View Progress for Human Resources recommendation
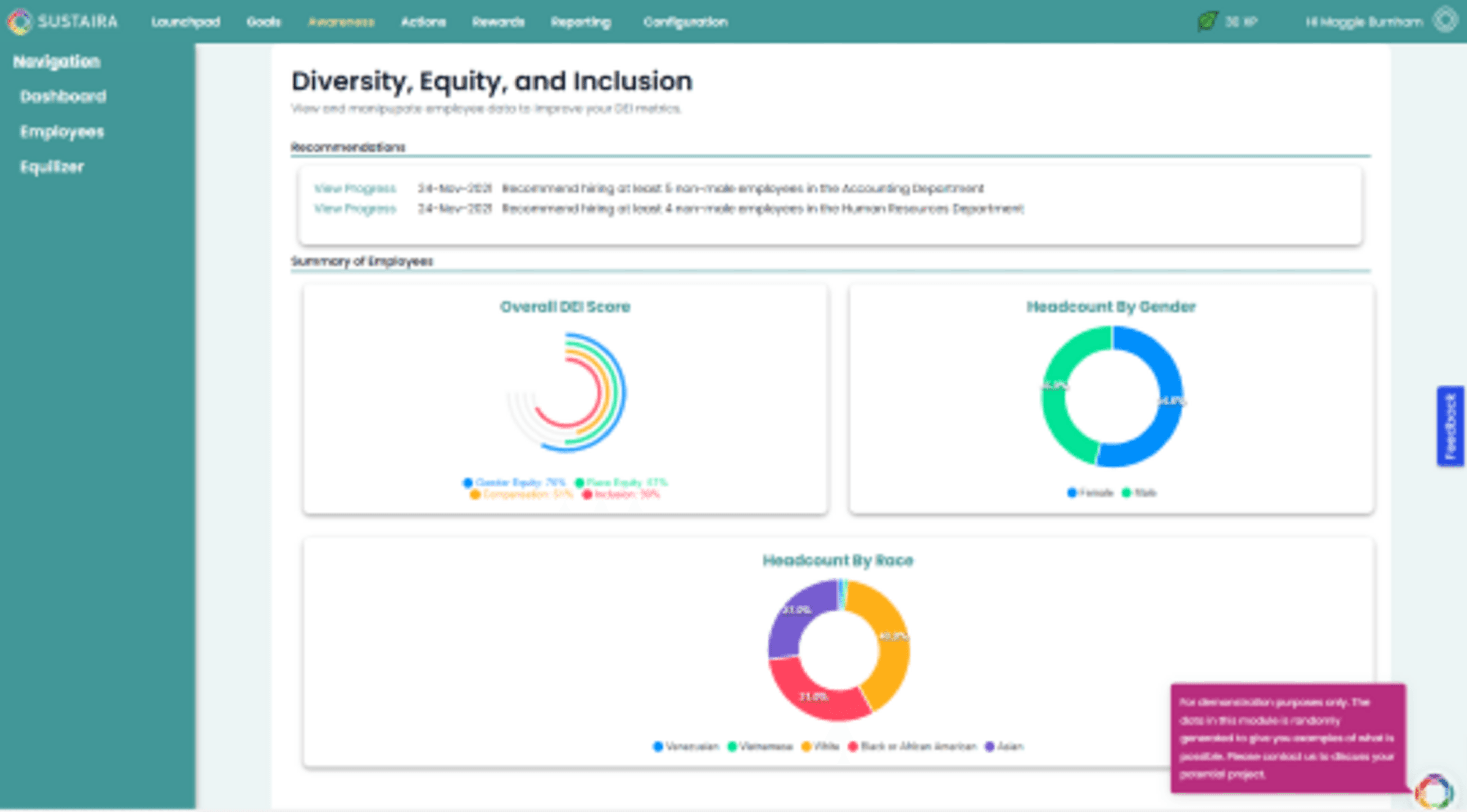1467x812 pixels. click(x=355, y=208)
